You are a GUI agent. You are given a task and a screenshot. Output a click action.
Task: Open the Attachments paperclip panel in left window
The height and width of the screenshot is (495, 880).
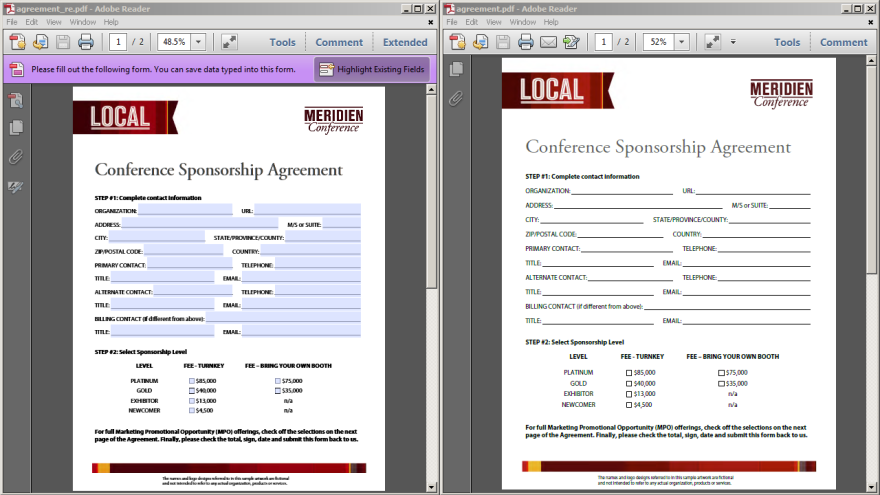(x=16, y=157)
